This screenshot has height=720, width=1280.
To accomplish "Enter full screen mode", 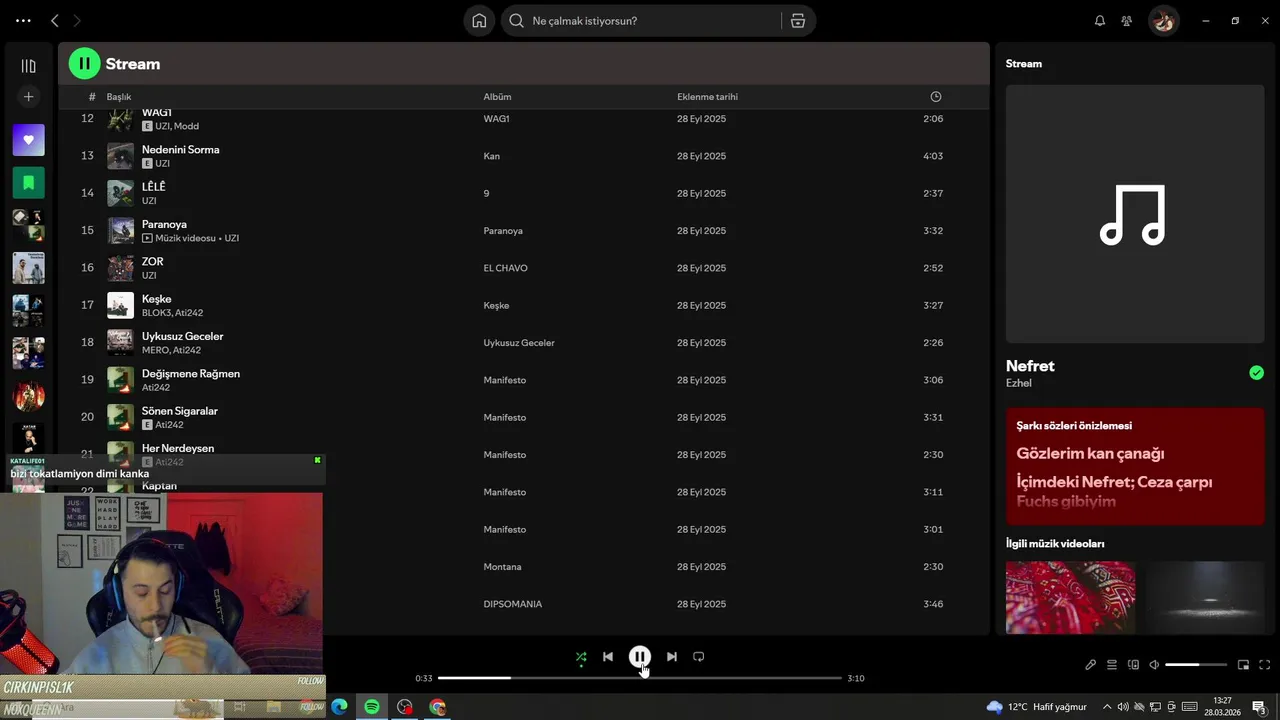I will (x=1265, y=665).
